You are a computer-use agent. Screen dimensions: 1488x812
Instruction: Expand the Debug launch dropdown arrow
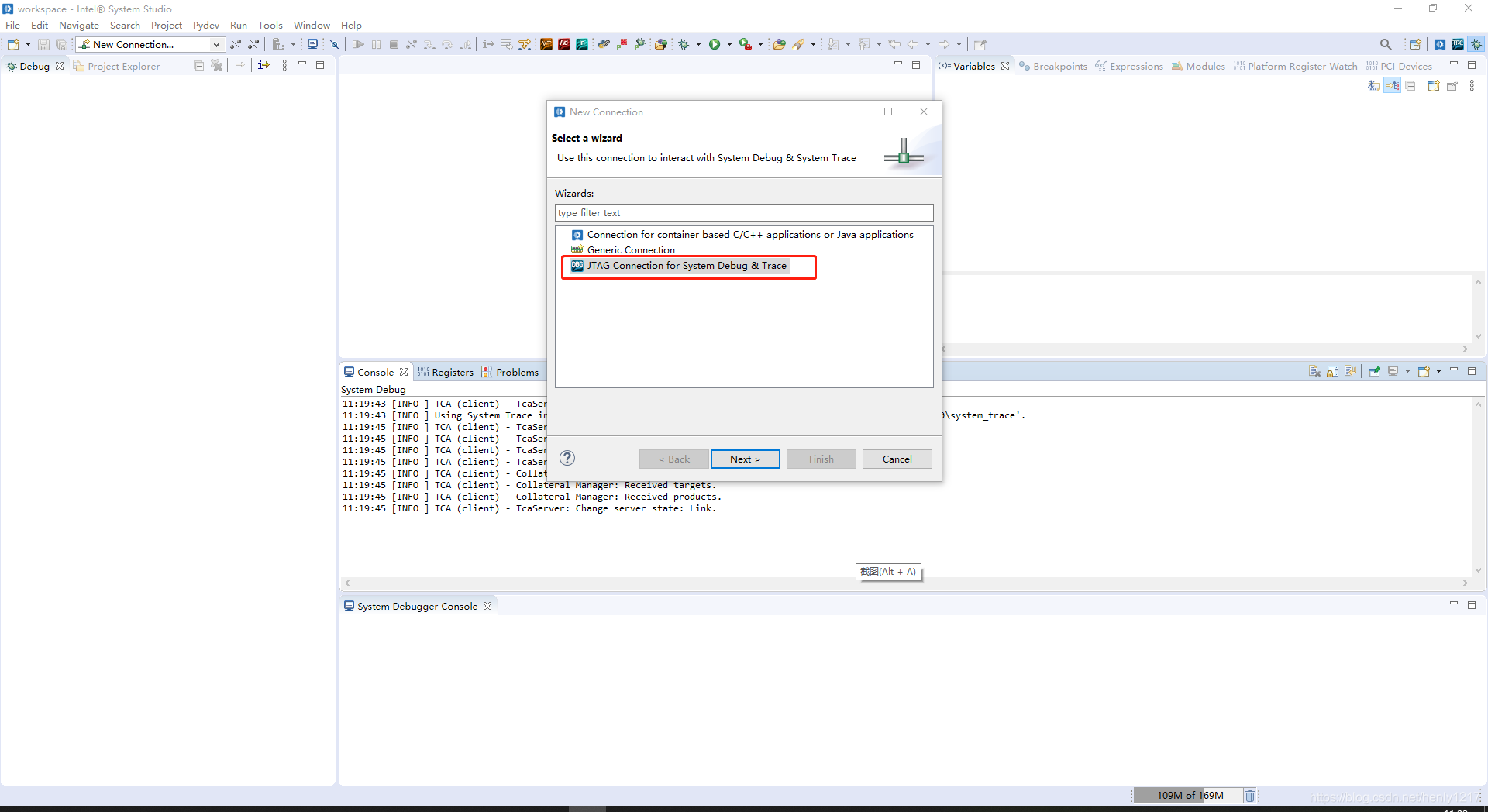pos(698,44)
